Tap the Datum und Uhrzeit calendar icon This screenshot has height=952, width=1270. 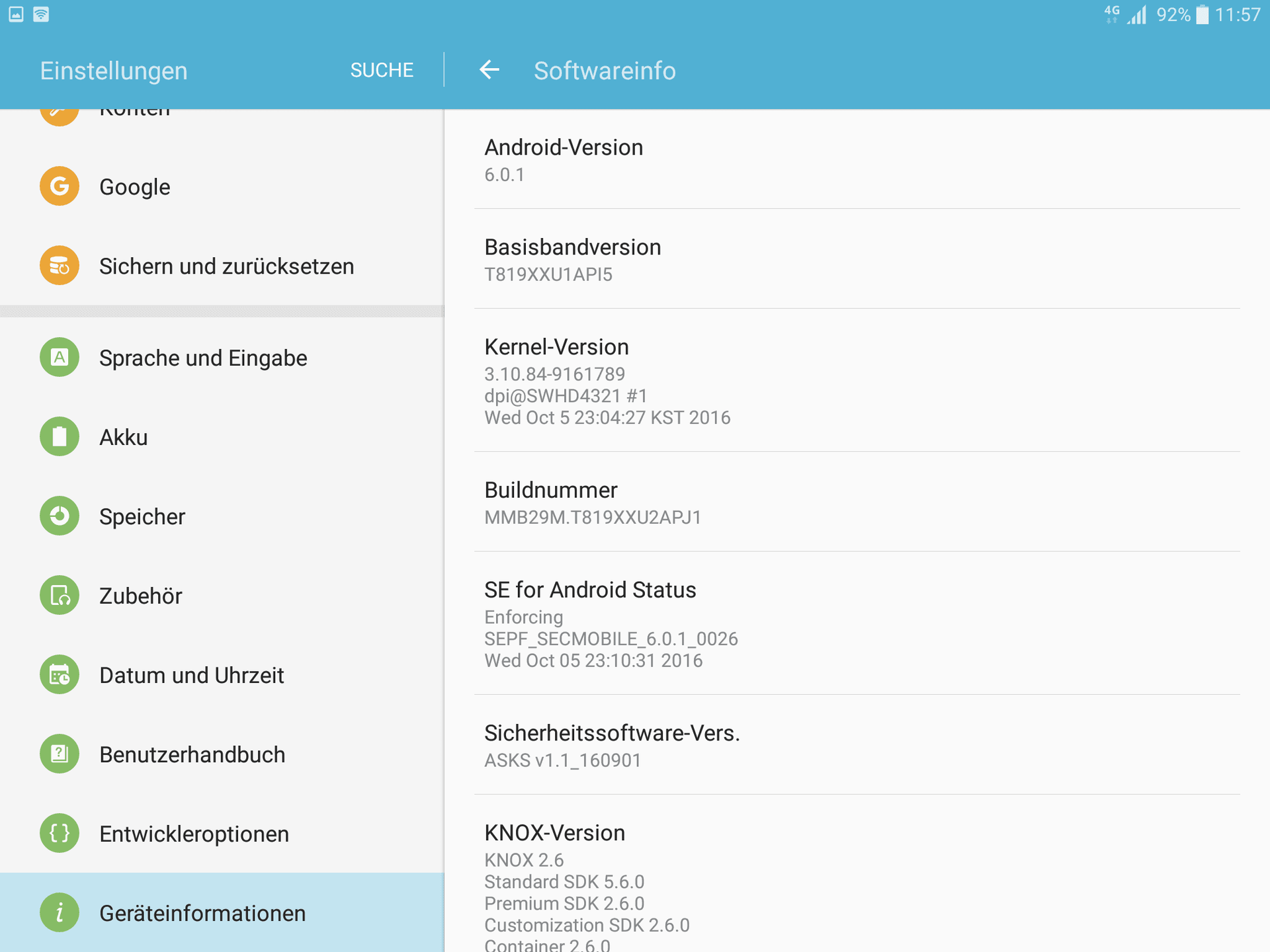pos(60,675)
